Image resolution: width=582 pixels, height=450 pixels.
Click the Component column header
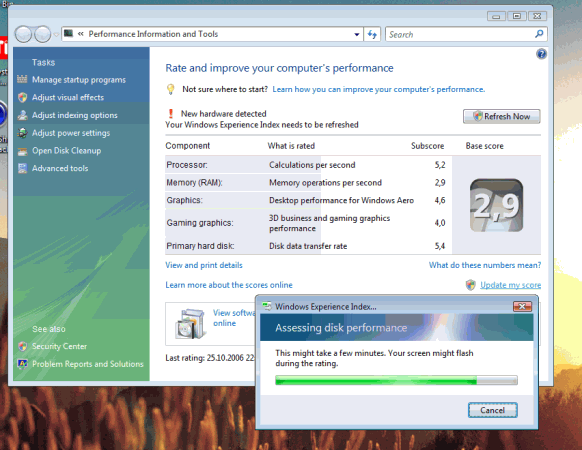coord(187,146)
